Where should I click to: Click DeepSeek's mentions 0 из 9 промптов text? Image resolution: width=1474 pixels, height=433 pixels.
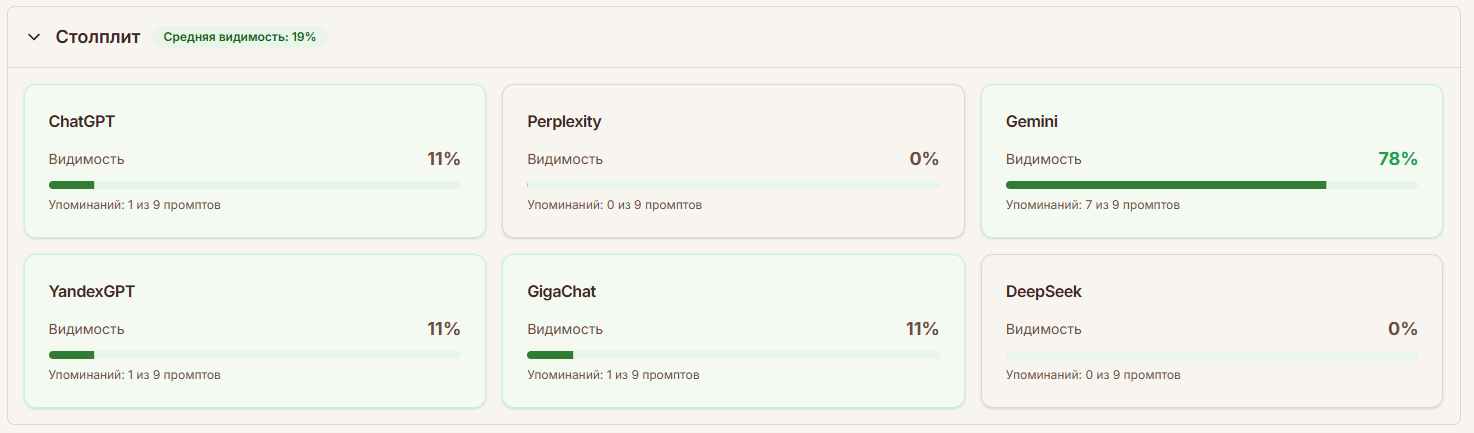pyautogui.click(x=1092, y=375)
